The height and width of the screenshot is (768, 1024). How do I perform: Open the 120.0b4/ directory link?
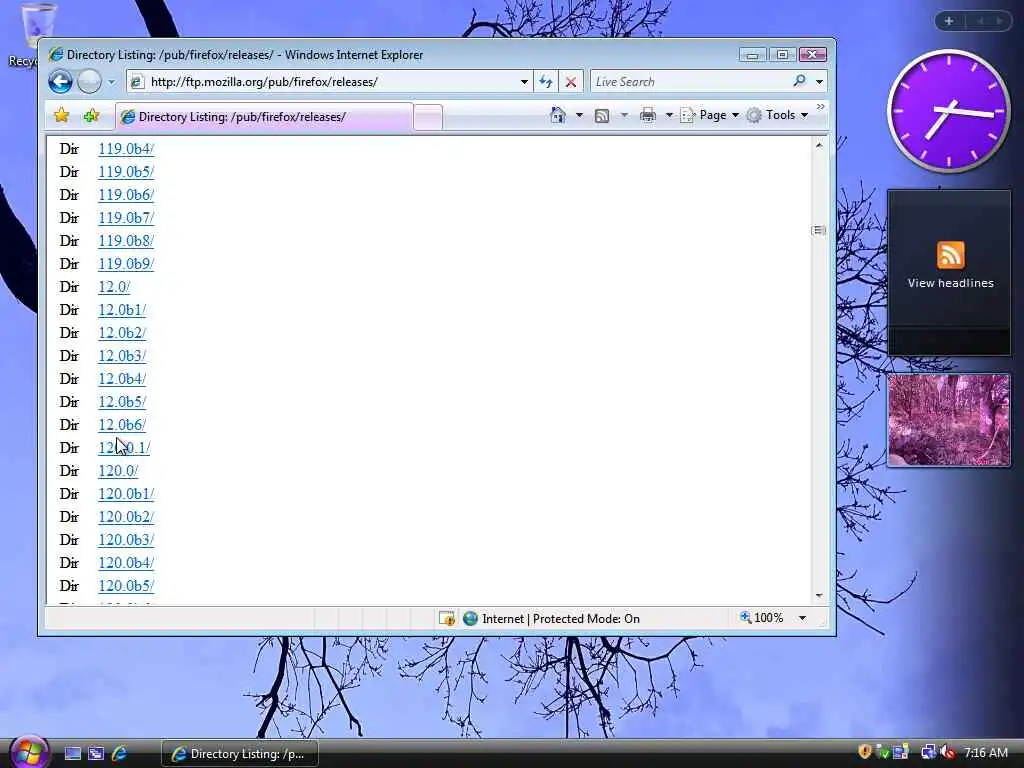126,563
